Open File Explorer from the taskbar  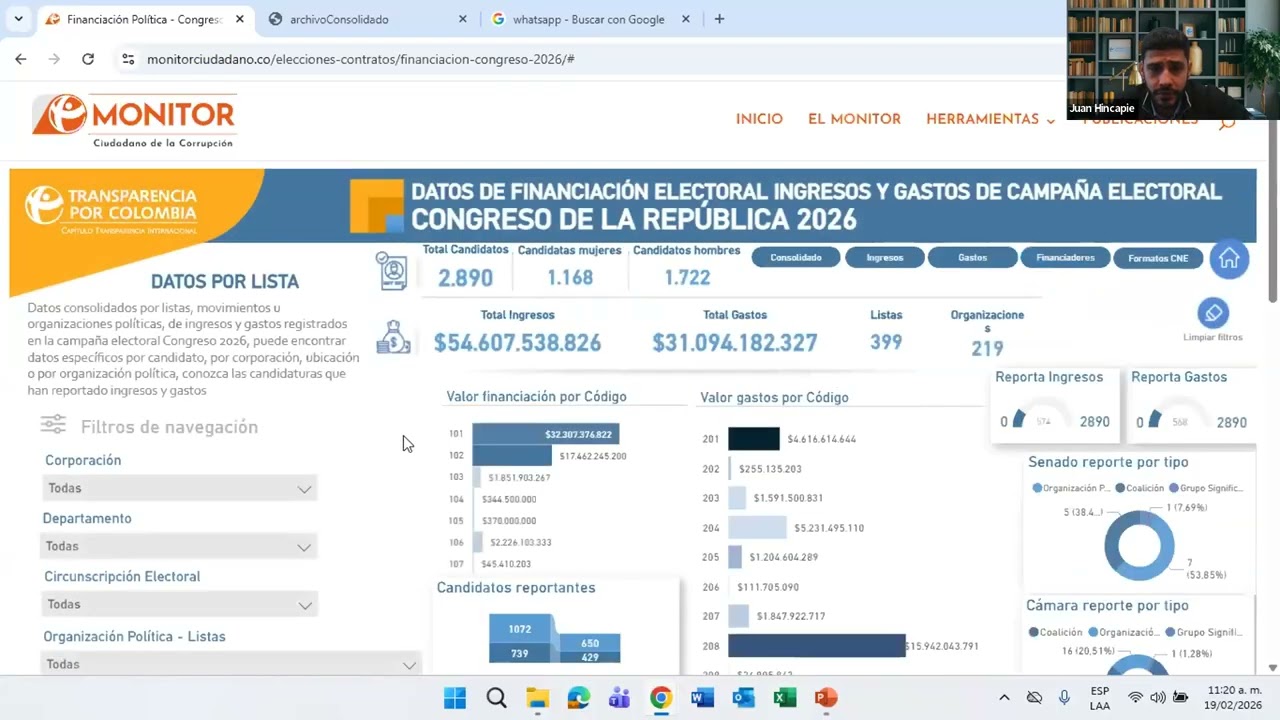[x=538, y=697]
